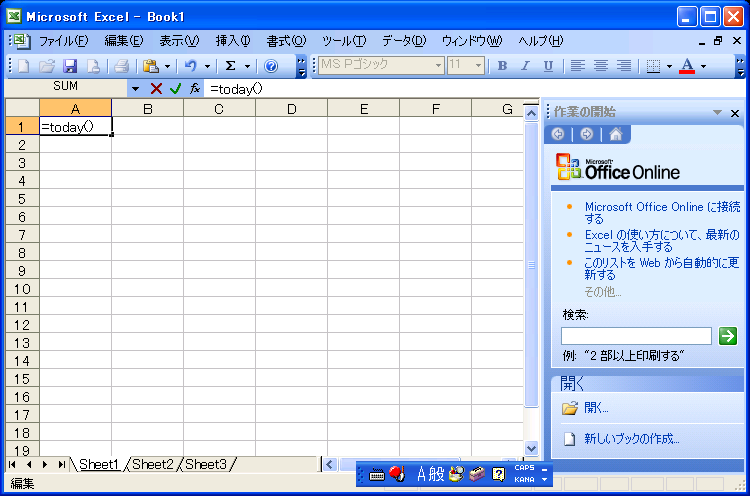The height and width of the screenshot is (496, 750).
Task: Click IME keyboard icon on language bar
Action: (377, 474)
